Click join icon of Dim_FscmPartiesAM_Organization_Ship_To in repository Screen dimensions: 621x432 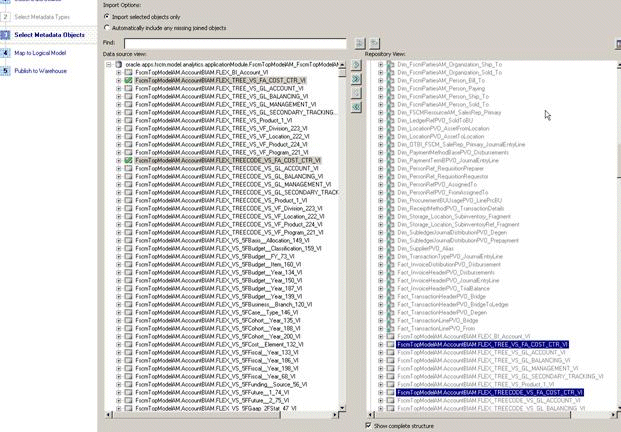pos(391,64)
